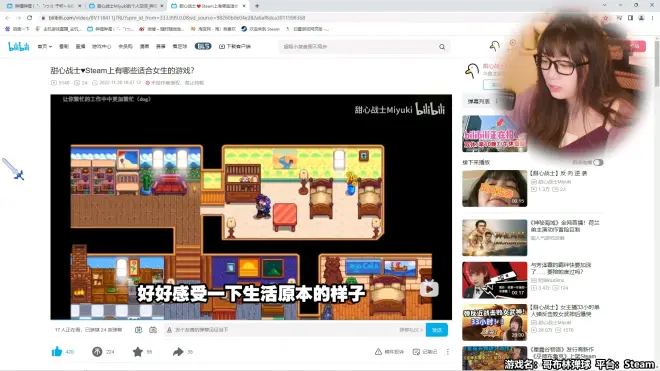Click into the bilibili search box
The image size is (660, 371).
pyautogui.click(x=358, y=46)
